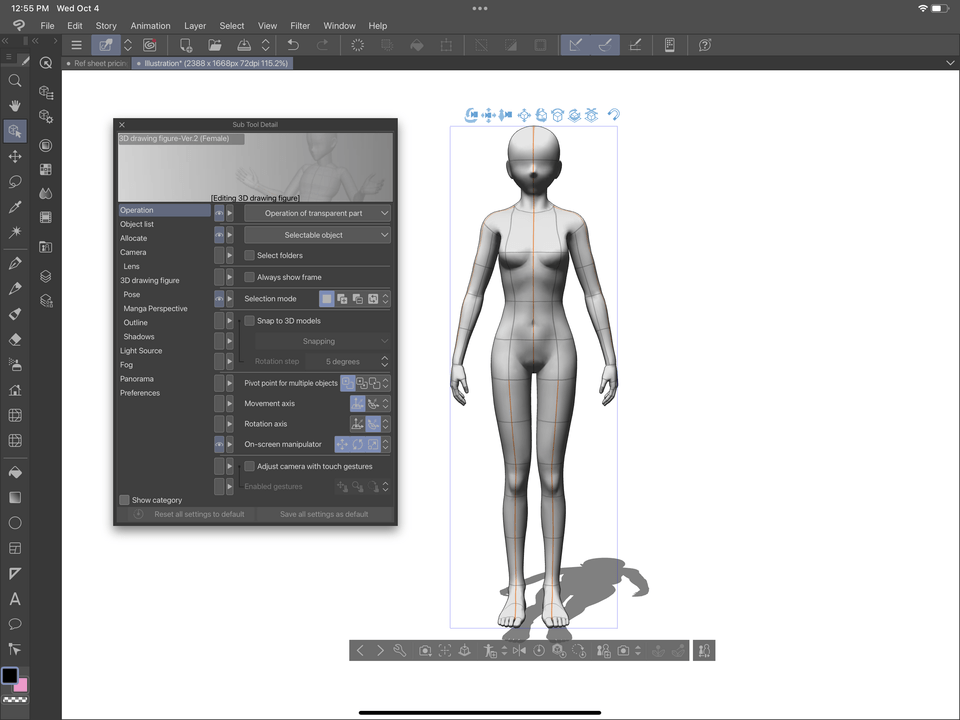Open the Selectable object dropdown
Screen dimensions: 960x720
point(317,235)
